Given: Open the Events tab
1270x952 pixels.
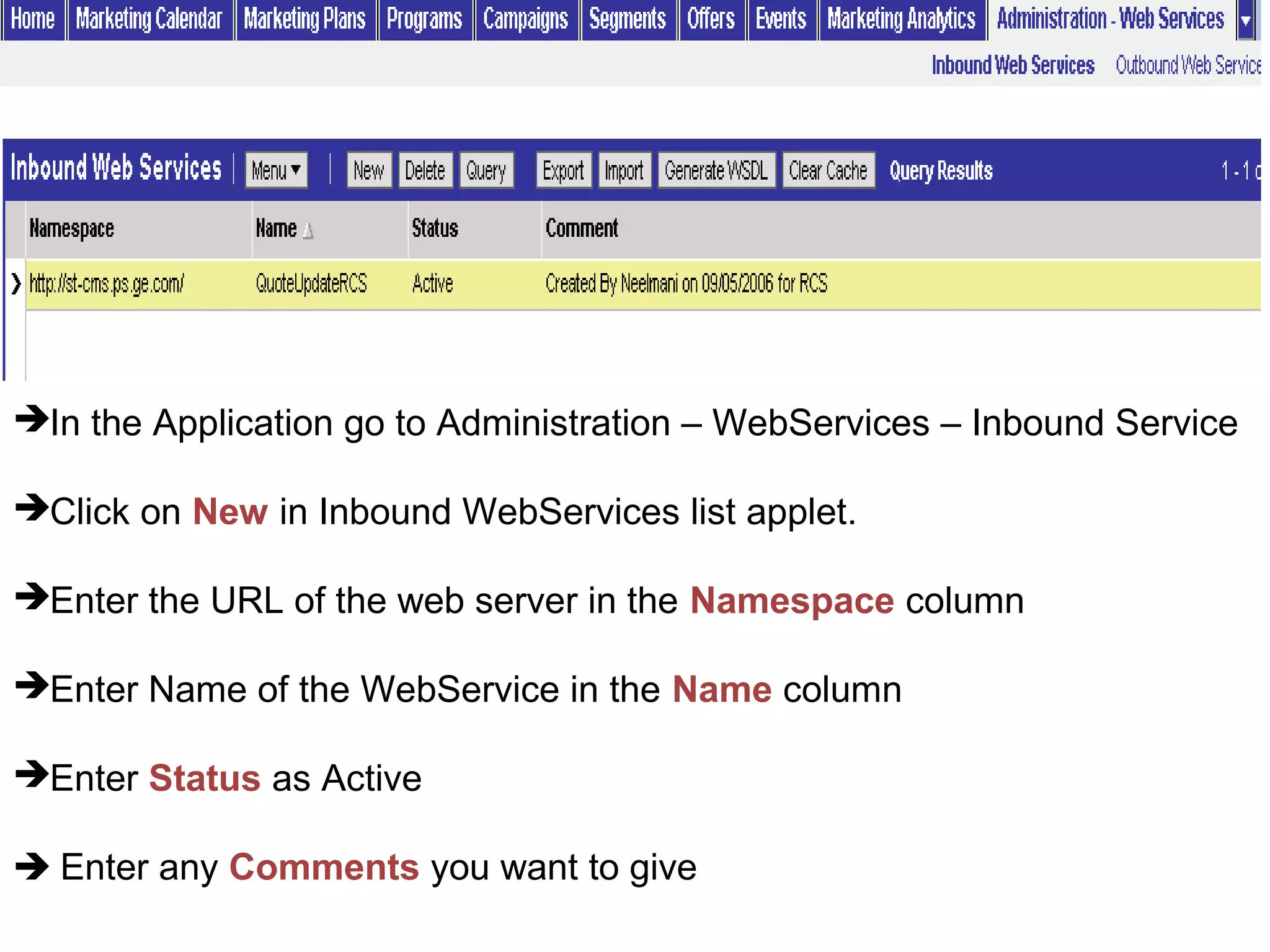Looking at the screenshot, I should (x=781, y=19).
